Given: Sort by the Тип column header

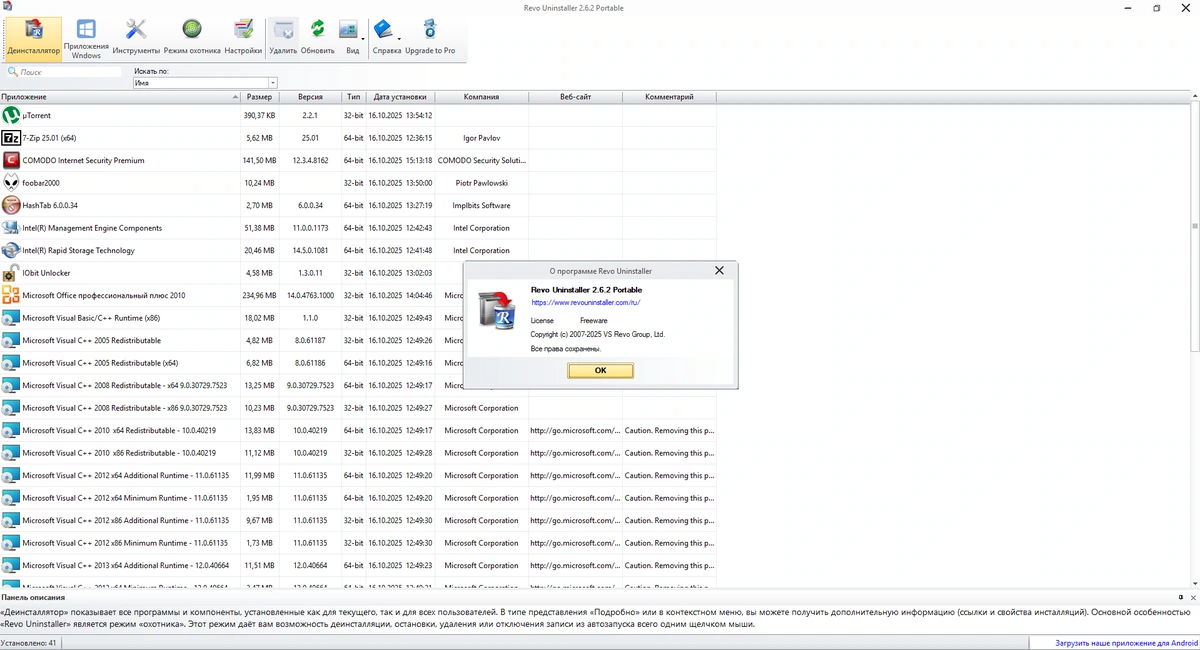Looking at the screenshot, I should click(354, 97).
